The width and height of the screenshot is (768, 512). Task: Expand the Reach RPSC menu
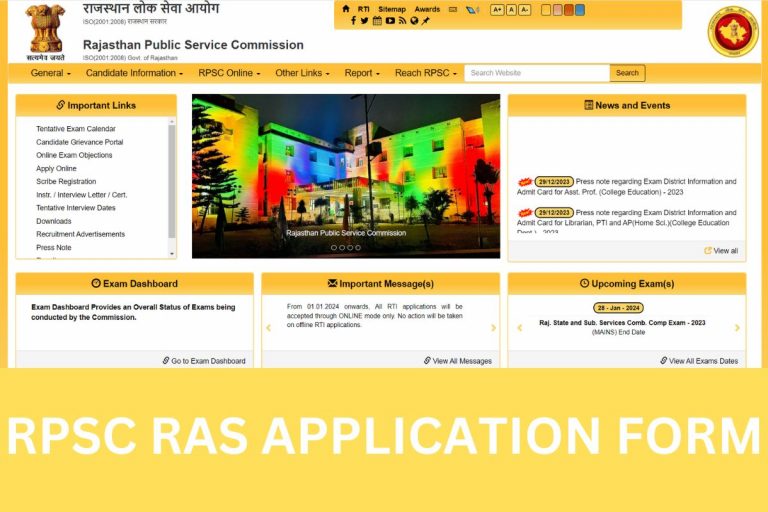[x=426, y=73]
